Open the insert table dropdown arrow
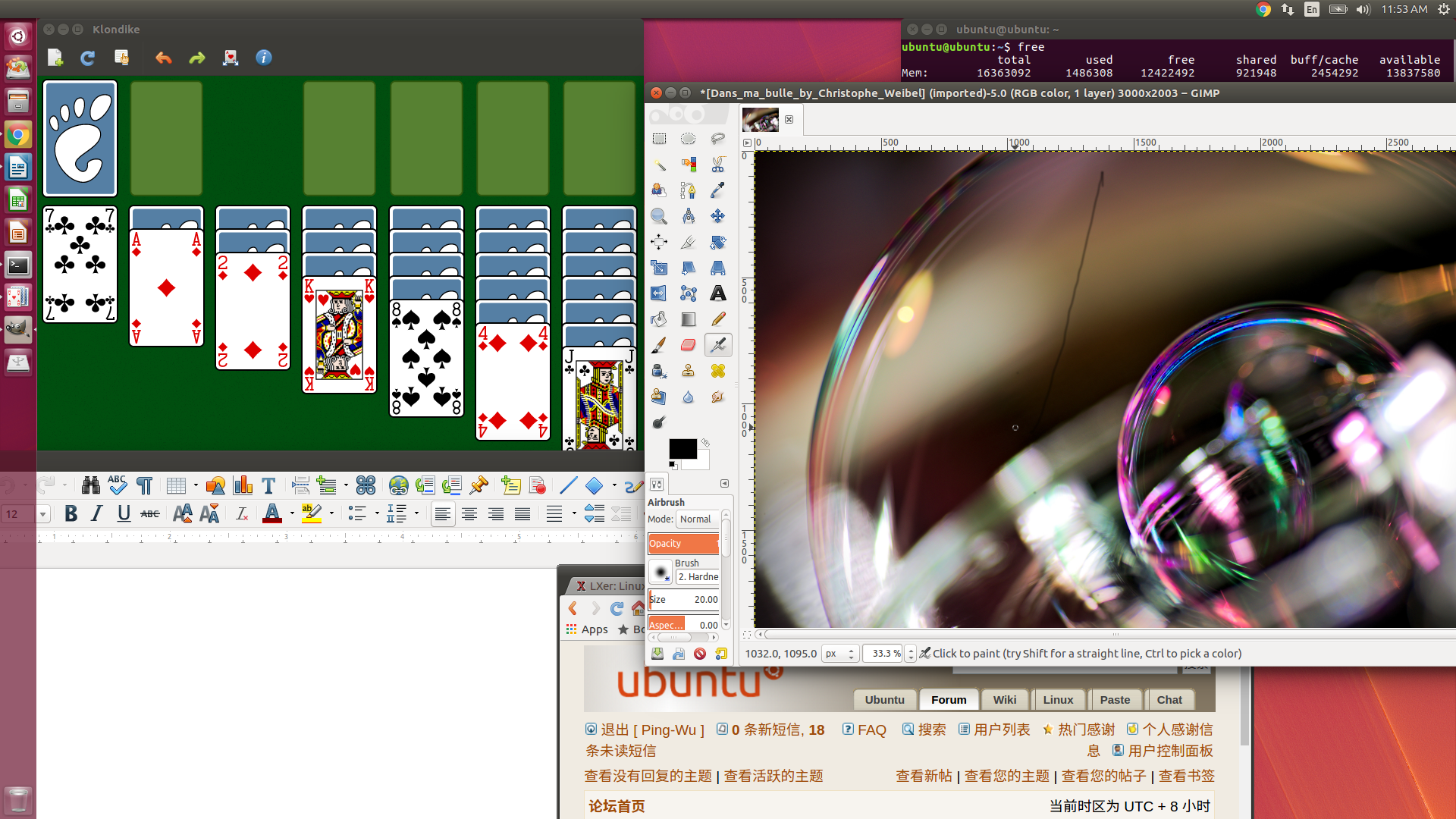 click(196, 485)
